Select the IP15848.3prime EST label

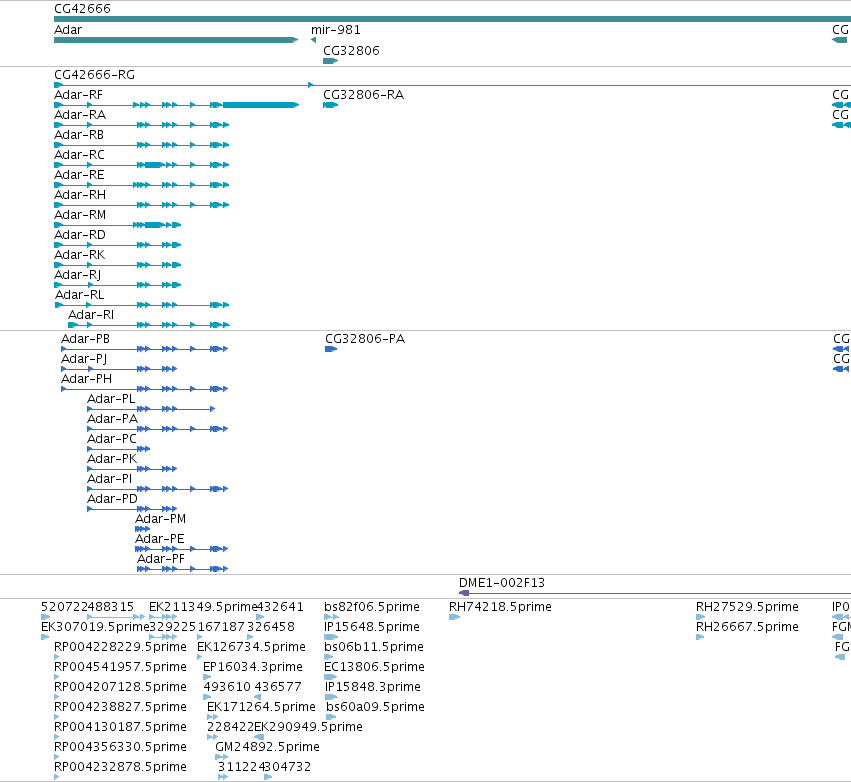[373, 687]
